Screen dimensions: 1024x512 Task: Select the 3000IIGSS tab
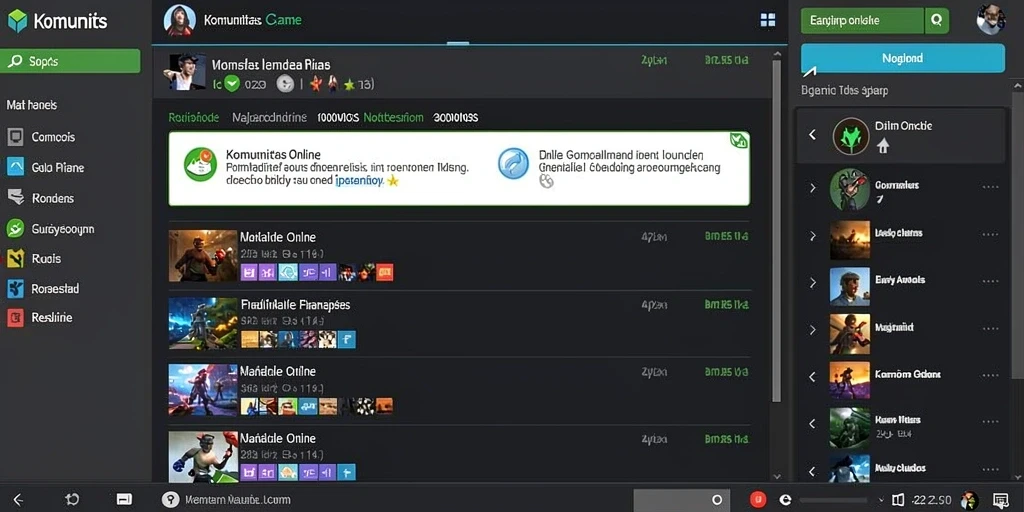455,118
